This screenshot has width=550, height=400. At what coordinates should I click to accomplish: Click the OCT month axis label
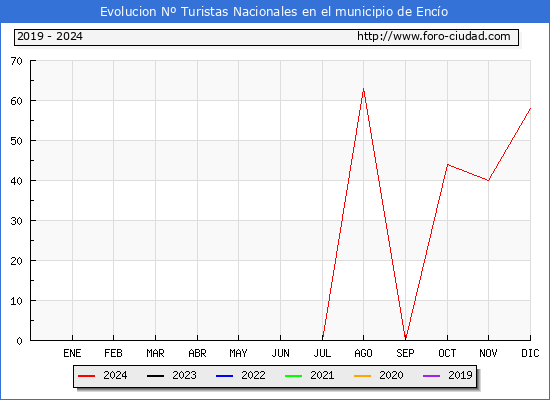click(x=447, y=353)
